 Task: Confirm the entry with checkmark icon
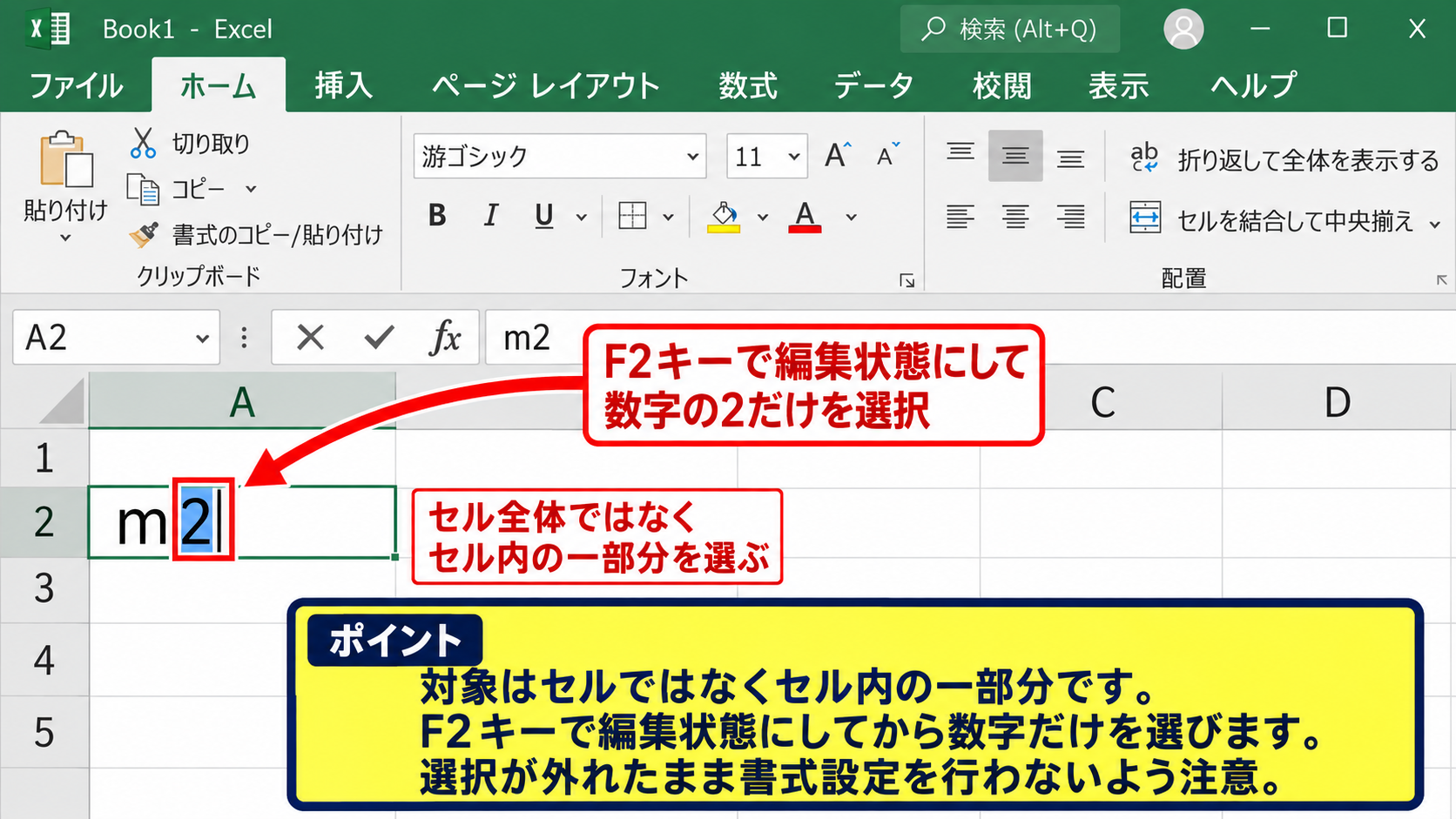[379, 338]
